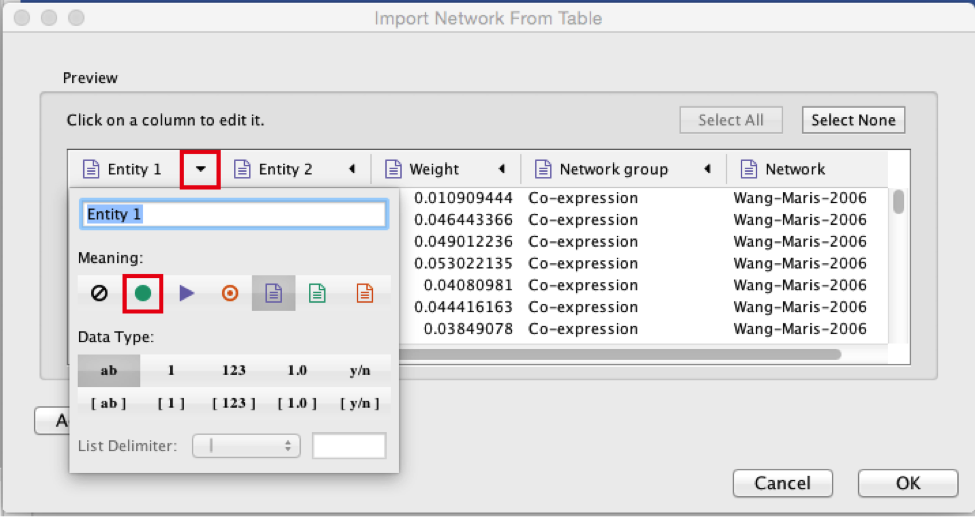This screenshot has width=975, height=517.
Task: Collapse the Entity 1 column dropdown arrow
Action: pos(201,169)
